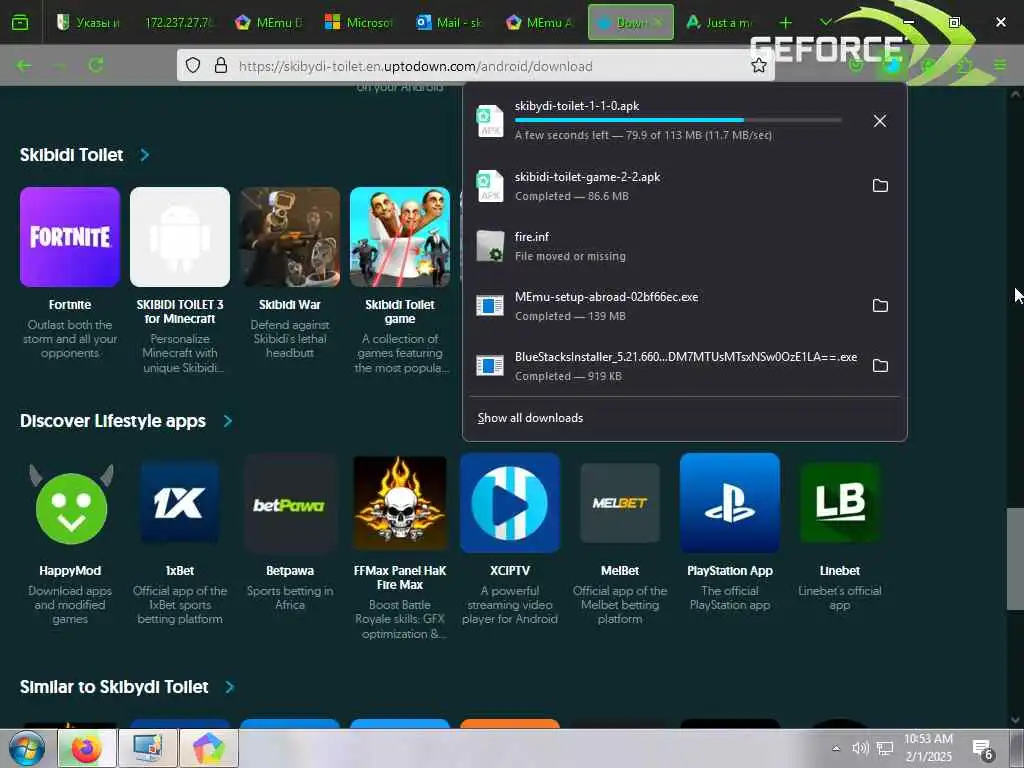Switch to the Just a moment tab
Screen dimensions: 1024x768
pos(720,22)
